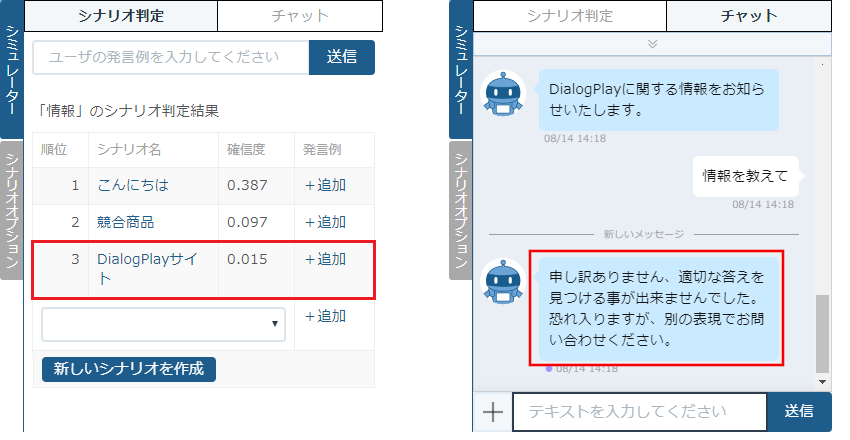This screenshot has height=440, width=850.
Task: Click the 「情報」のシナリオ判定結果 heading
Action: (128, 111)
